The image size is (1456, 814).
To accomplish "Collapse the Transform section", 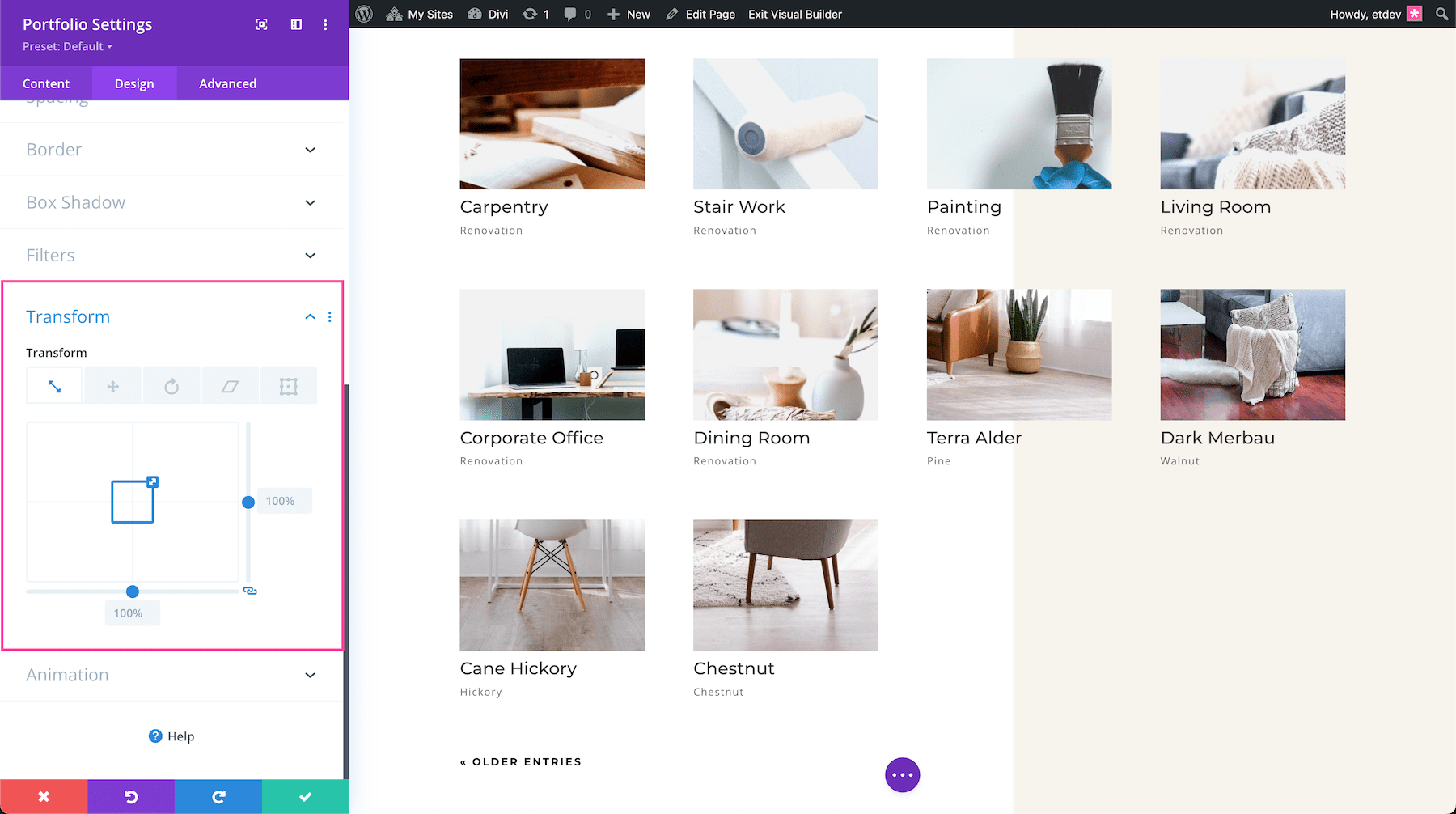I will tap(310, 316).
